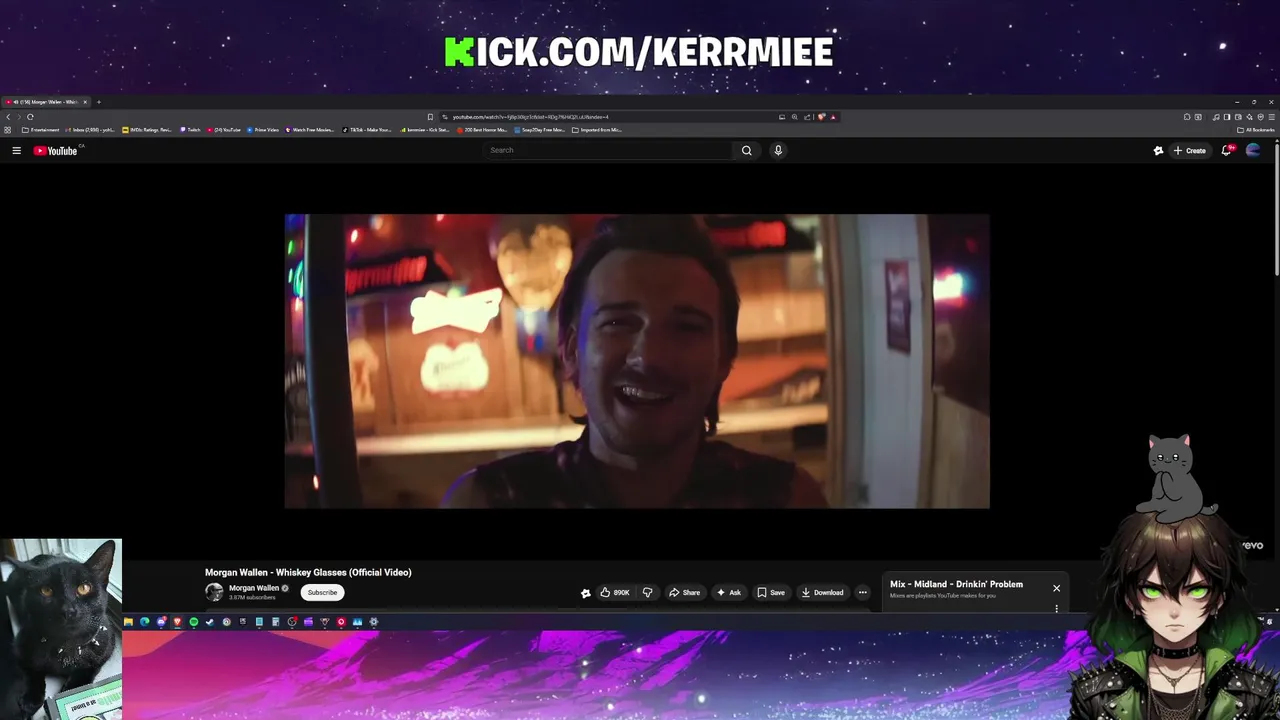This screenshot has height=720, width=1280.
Task: Open the YouTube hamburger guide menu
Action: pyautogui.click(x=16, y=150)
